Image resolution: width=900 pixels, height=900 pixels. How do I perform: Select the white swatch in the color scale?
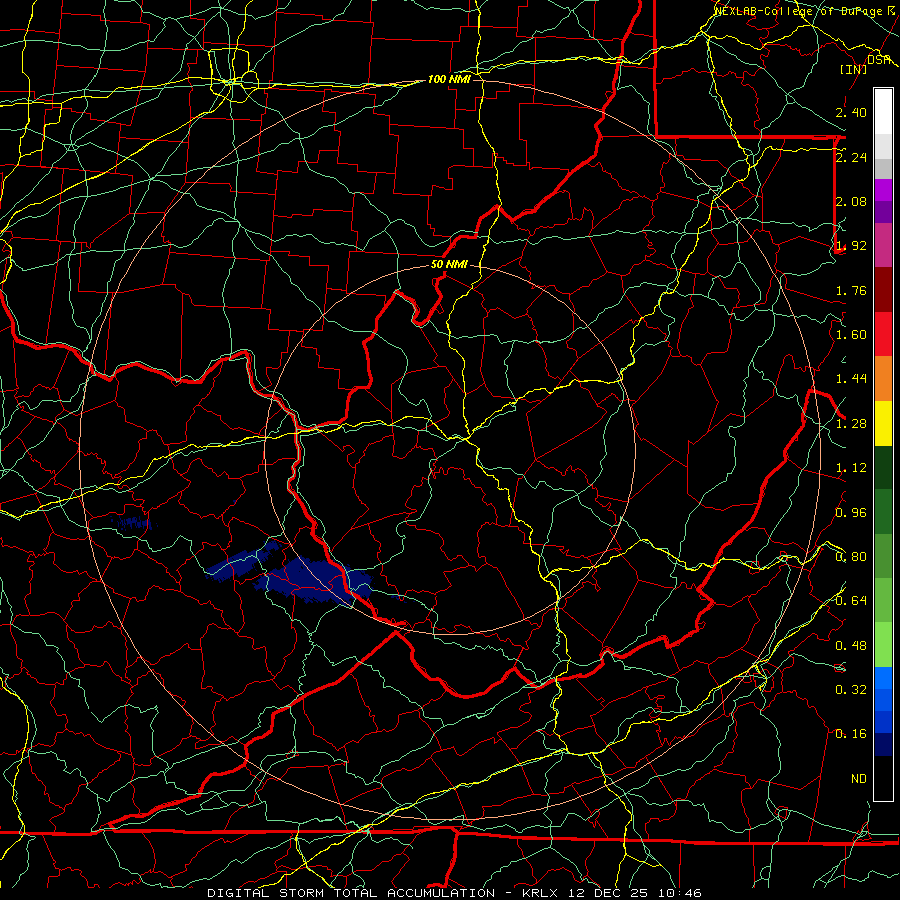(883, 112)
